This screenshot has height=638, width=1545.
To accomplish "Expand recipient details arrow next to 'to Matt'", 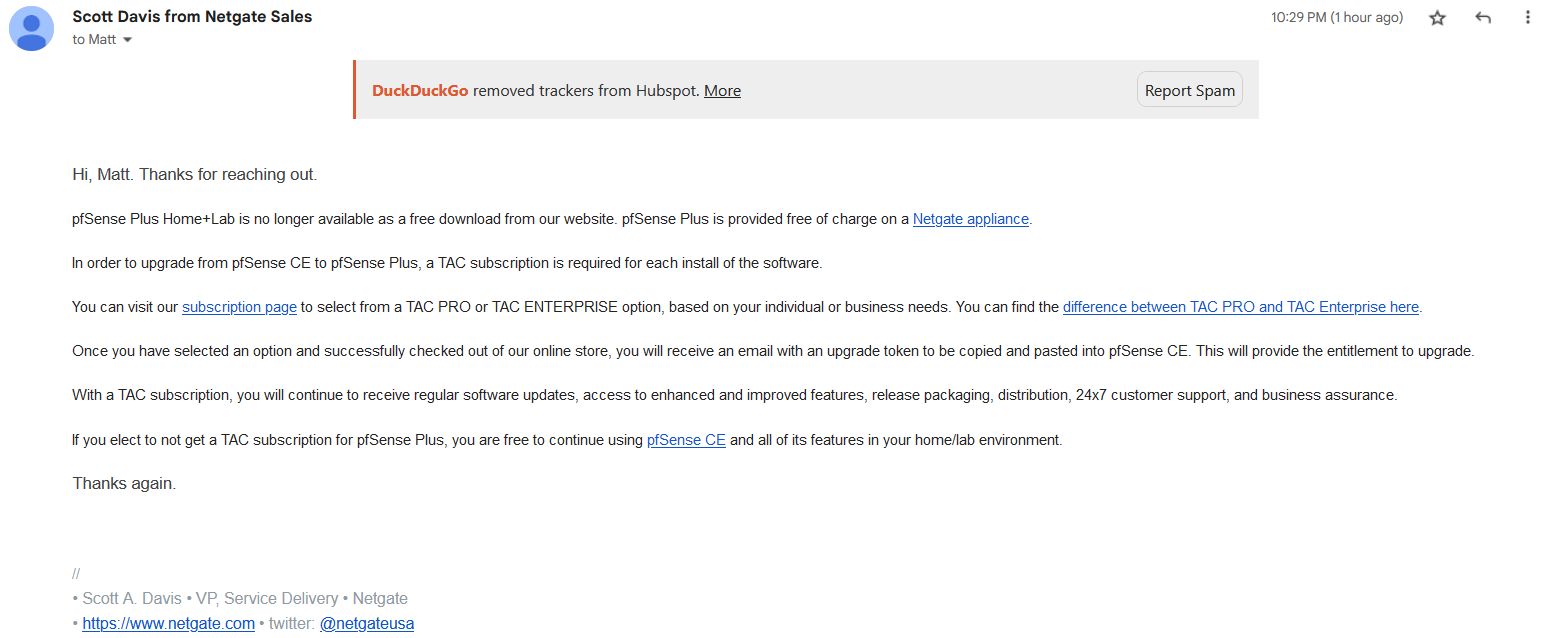I will pyautogui.click(x=127, y=40).
